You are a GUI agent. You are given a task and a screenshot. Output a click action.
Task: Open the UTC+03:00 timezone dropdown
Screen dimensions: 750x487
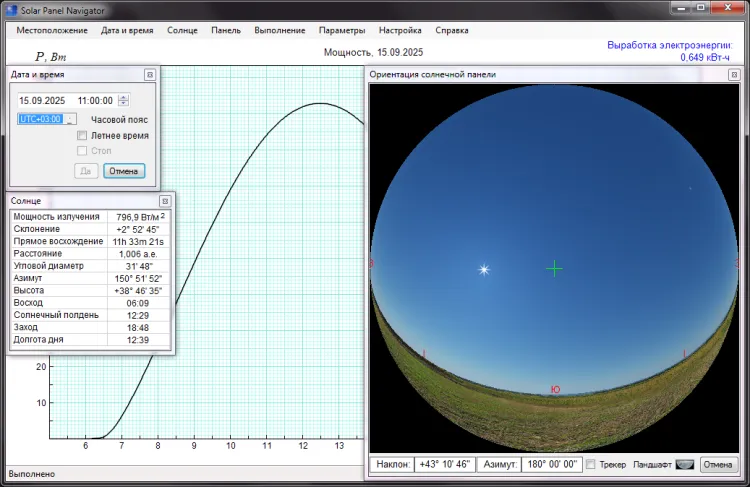click(x=71, y=119)
